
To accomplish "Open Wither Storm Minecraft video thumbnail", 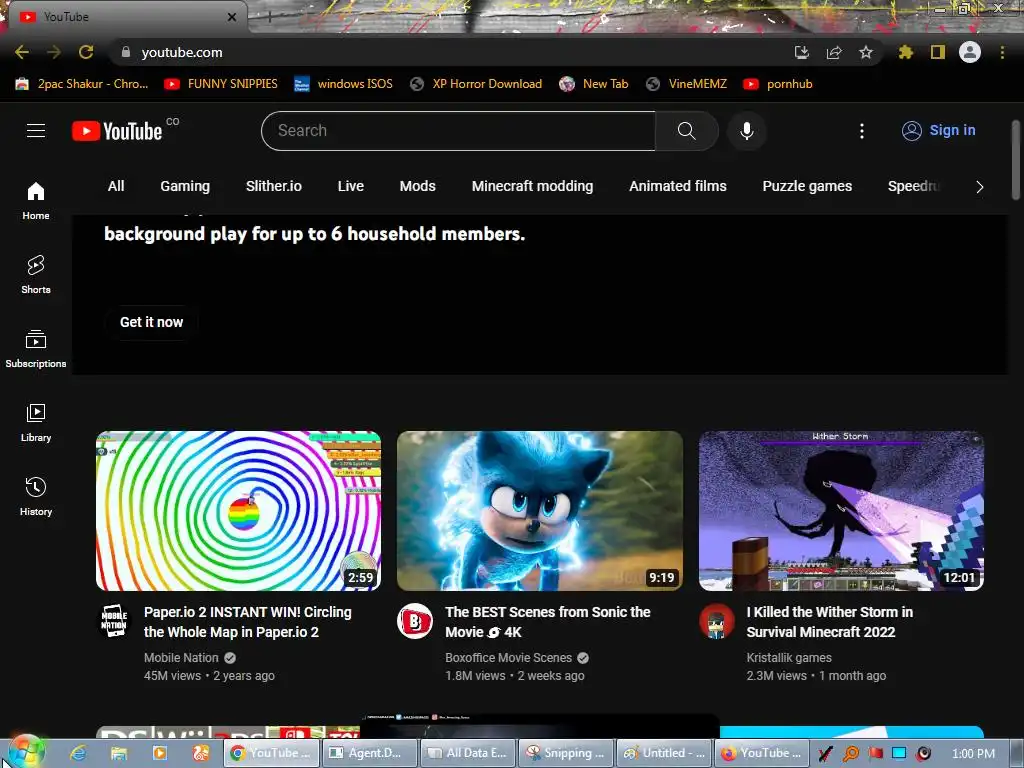I will click(841, 511).
